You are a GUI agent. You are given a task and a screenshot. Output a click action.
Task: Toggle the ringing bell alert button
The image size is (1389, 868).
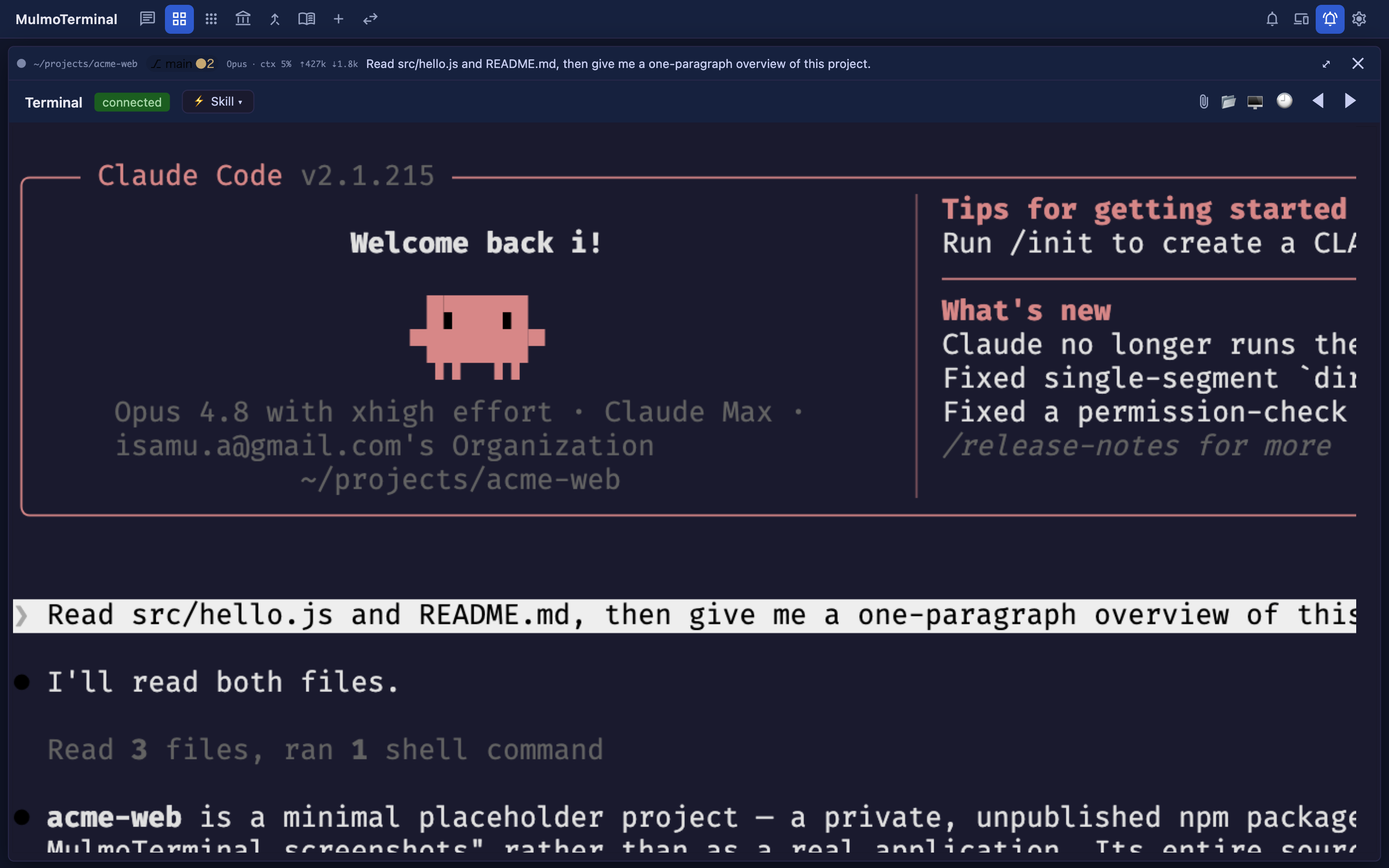1330,19
